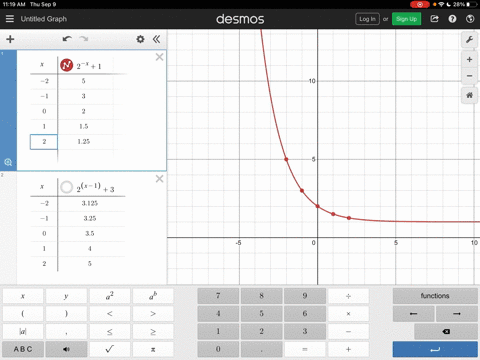Tap the a to the b exponent key
Viewport: 480px width, 360px height.
click(x=153, y=296)
